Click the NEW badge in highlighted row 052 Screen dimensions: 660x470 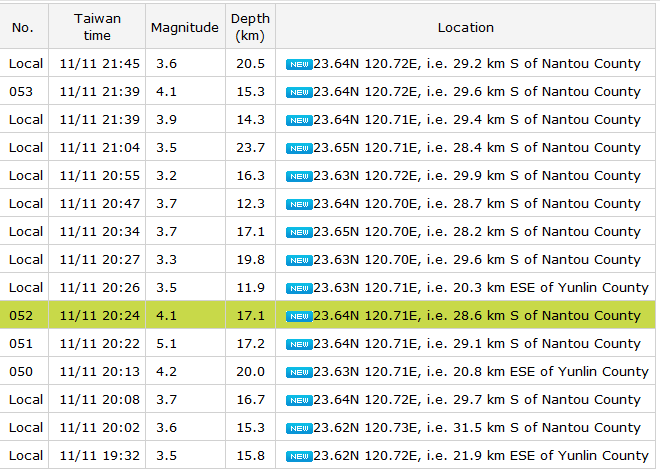[x=298, y=316]
